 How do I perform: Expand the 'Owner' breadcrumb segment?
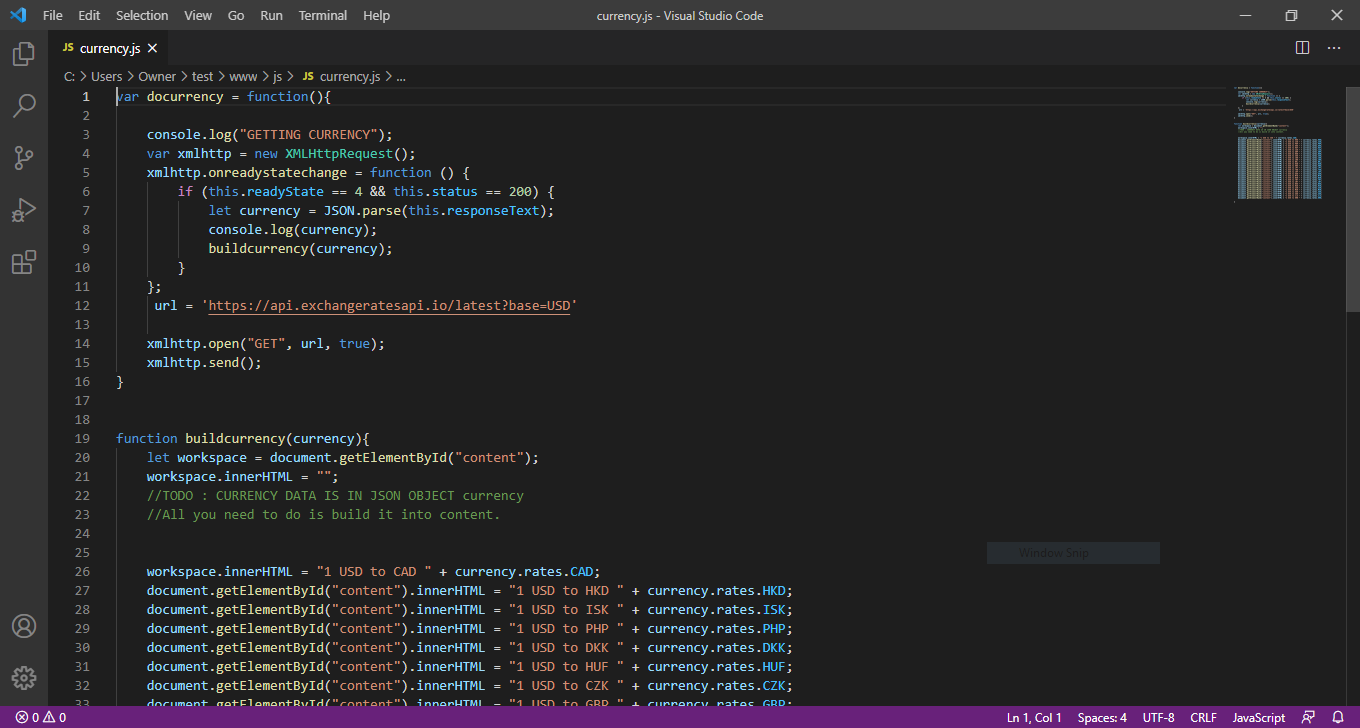click(x=157, y=76)
